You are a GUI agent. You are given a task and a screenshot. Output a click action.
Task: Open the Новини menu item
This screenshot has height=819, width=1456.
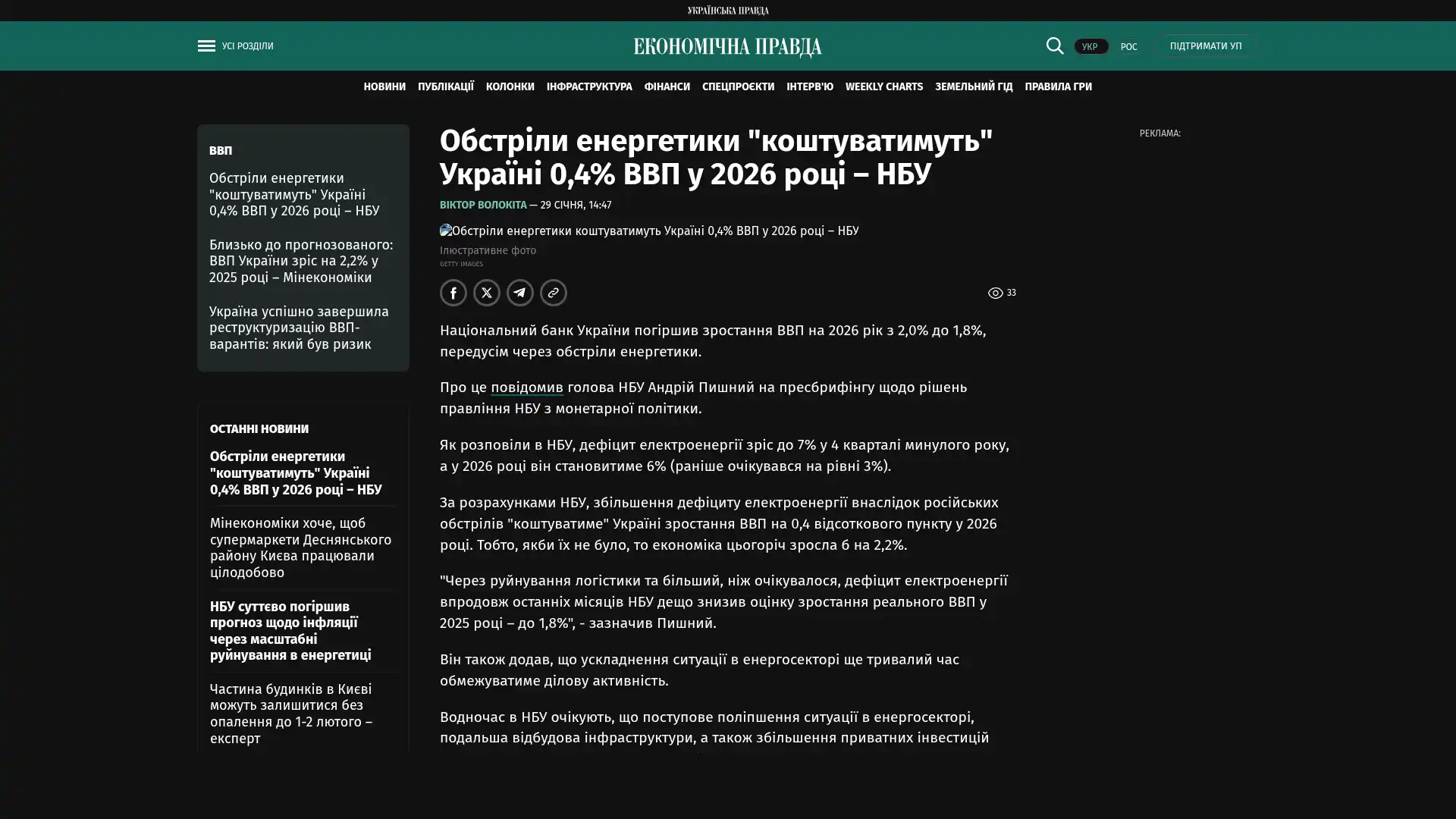coord(384,87)
